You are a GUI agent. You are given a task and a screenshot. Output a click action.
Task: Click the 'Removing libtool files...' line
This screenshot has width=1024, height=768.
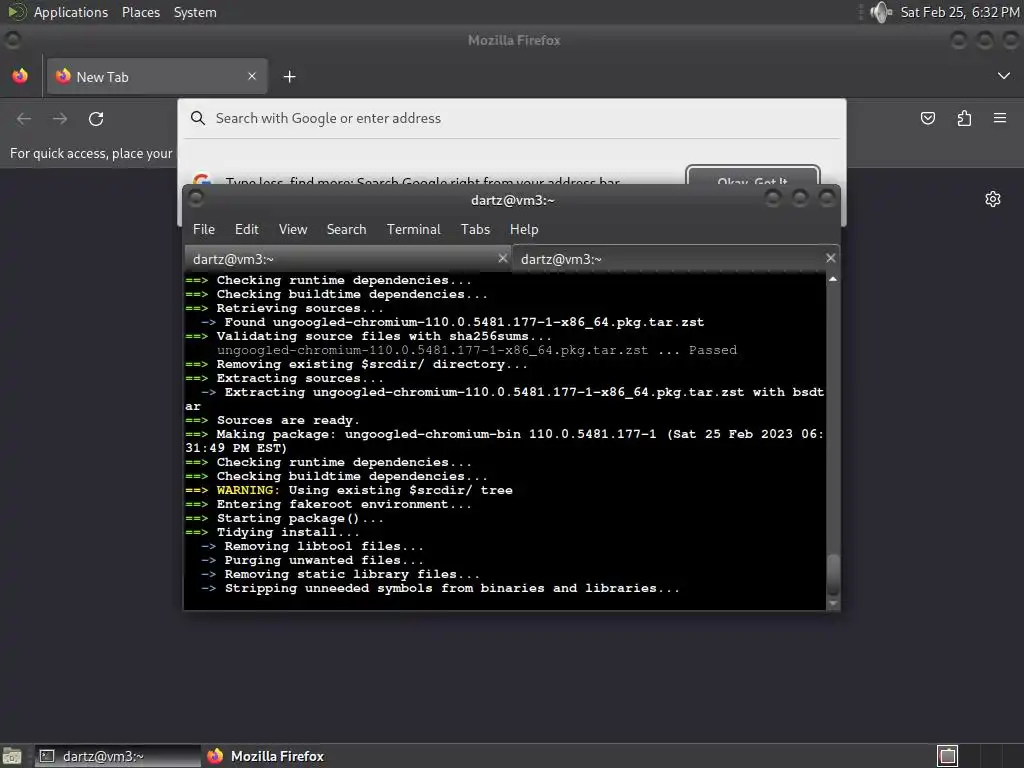[312, 547]
